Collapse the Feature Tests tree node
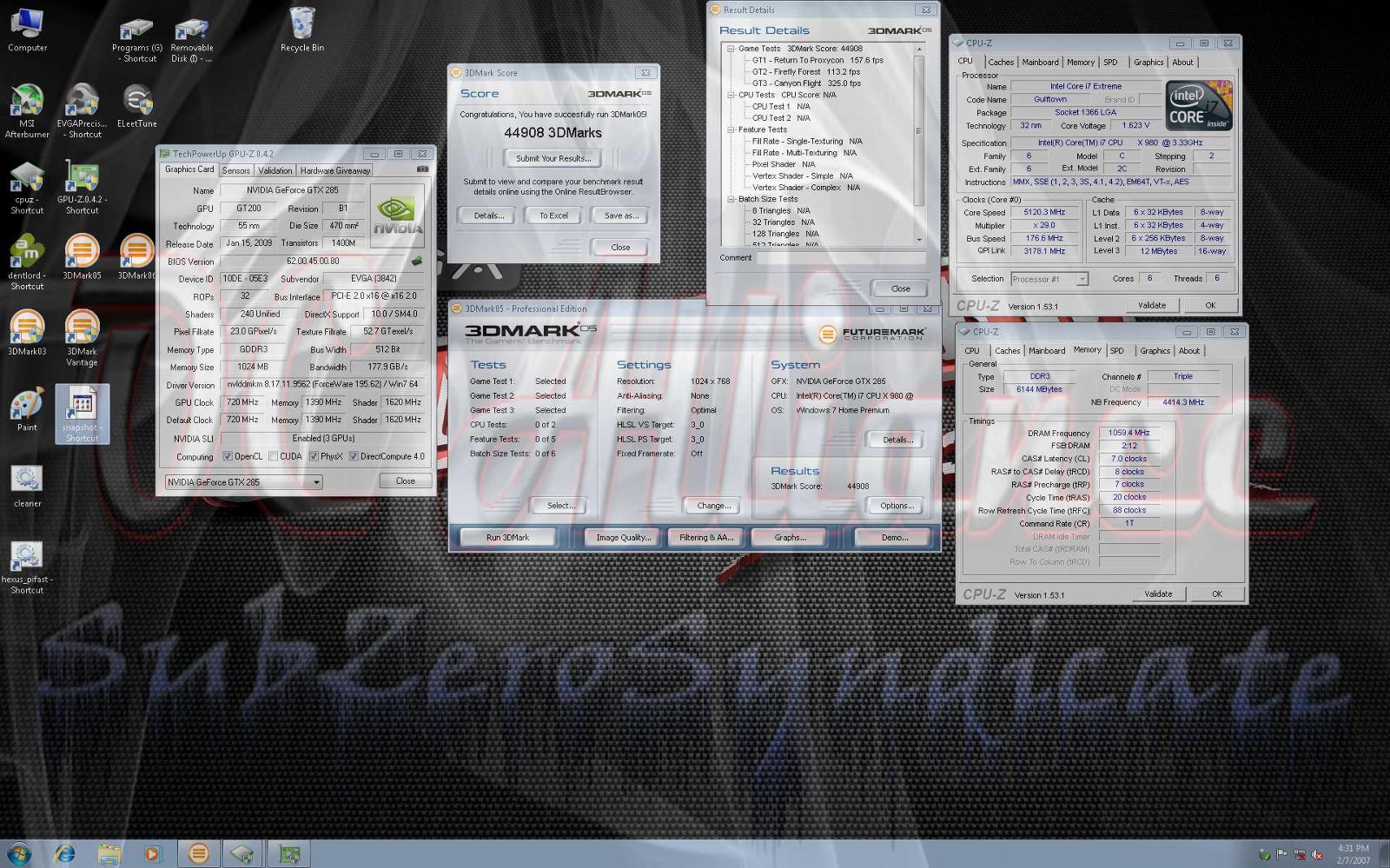Image resolution: width=1390 pixels, height=868 pixels. click(731, 129)
